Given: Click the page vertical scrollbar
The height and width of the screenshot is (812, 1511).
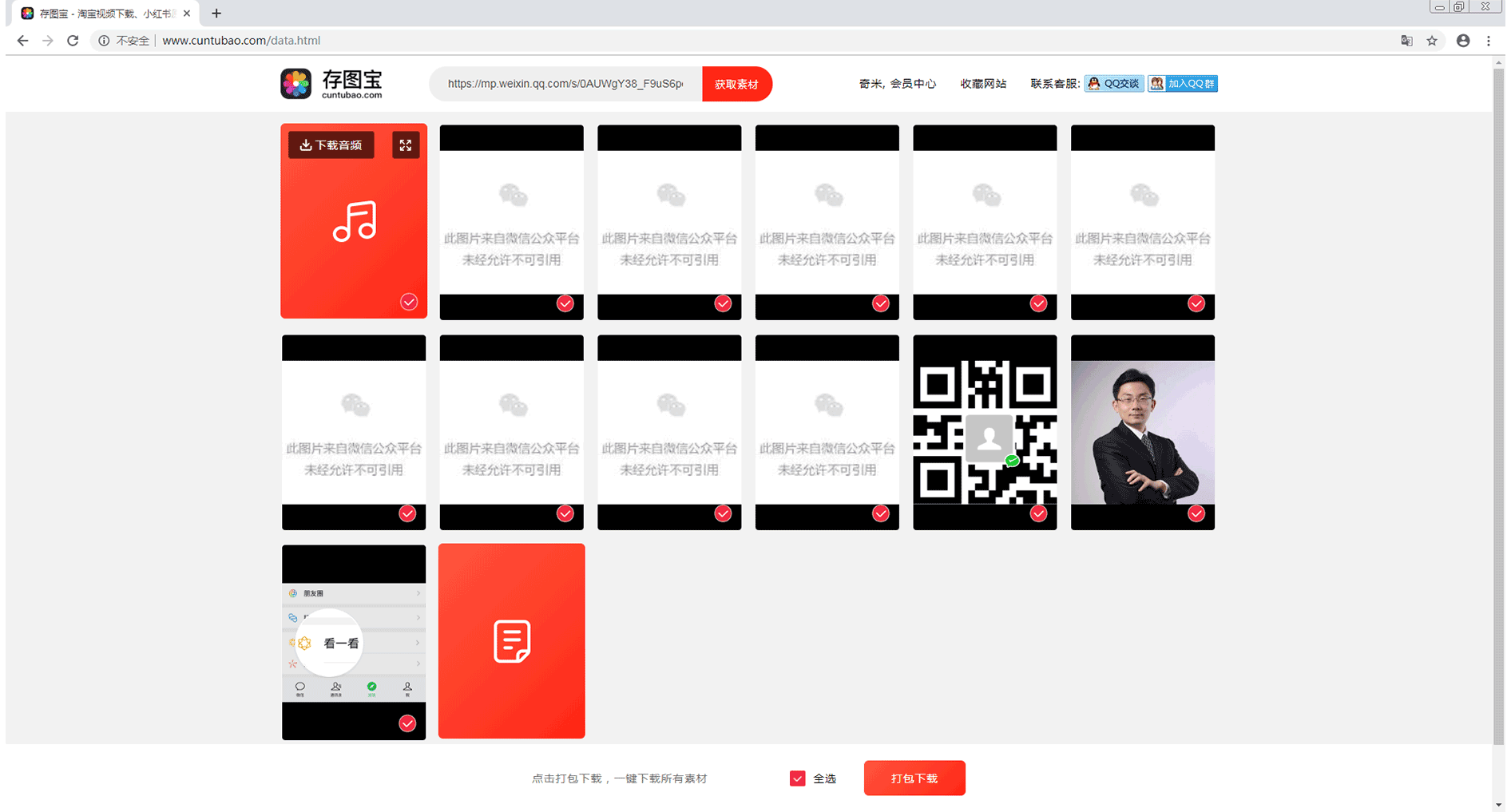Looking at the screenshot, I should coord(1498,399).
